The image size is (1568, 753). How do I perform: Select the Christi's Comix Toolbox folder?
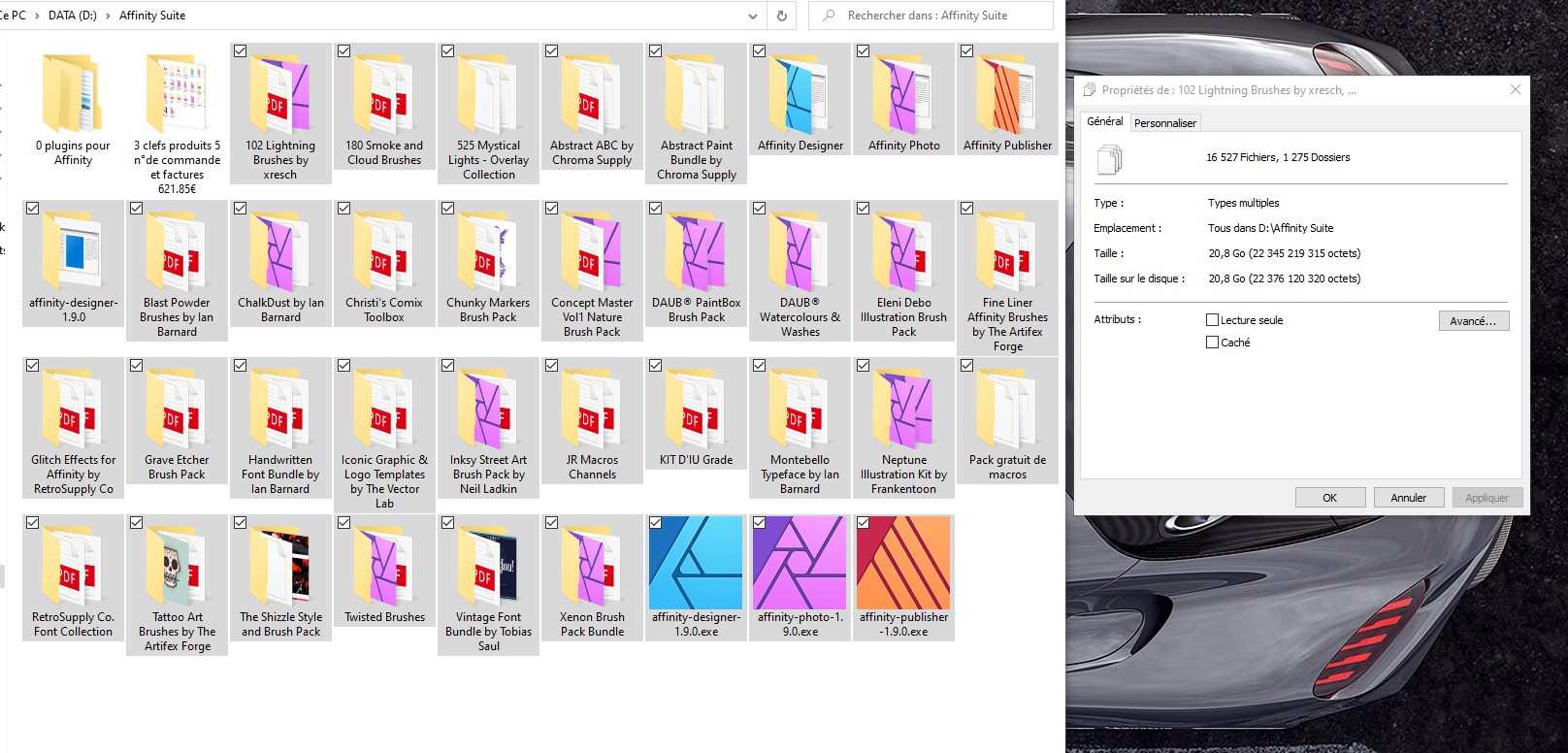coord(384,262)
